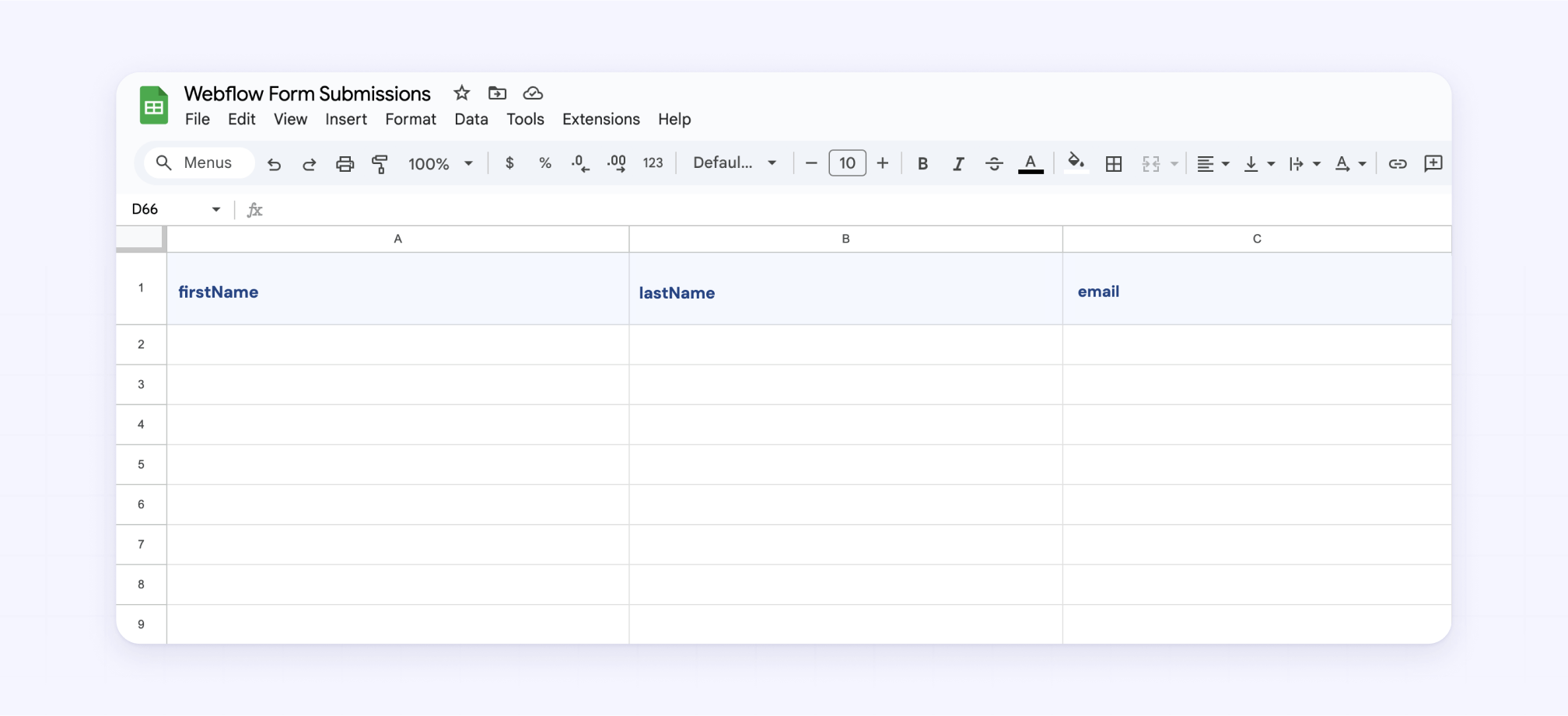Toggle strikethrough formatting

click(994, 163)
